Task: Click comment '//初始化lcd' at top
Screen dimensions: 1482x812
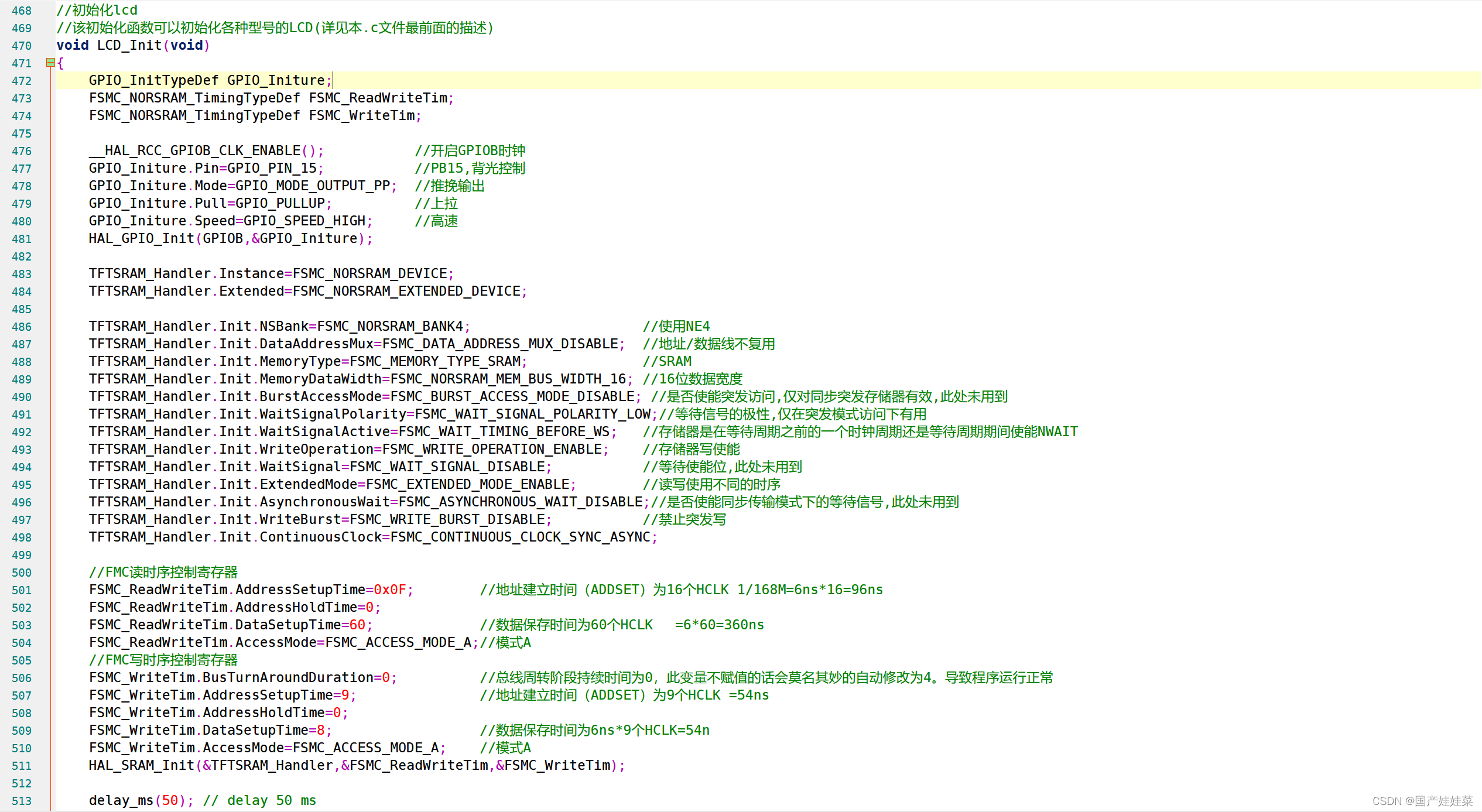Action: coord(97,10)
